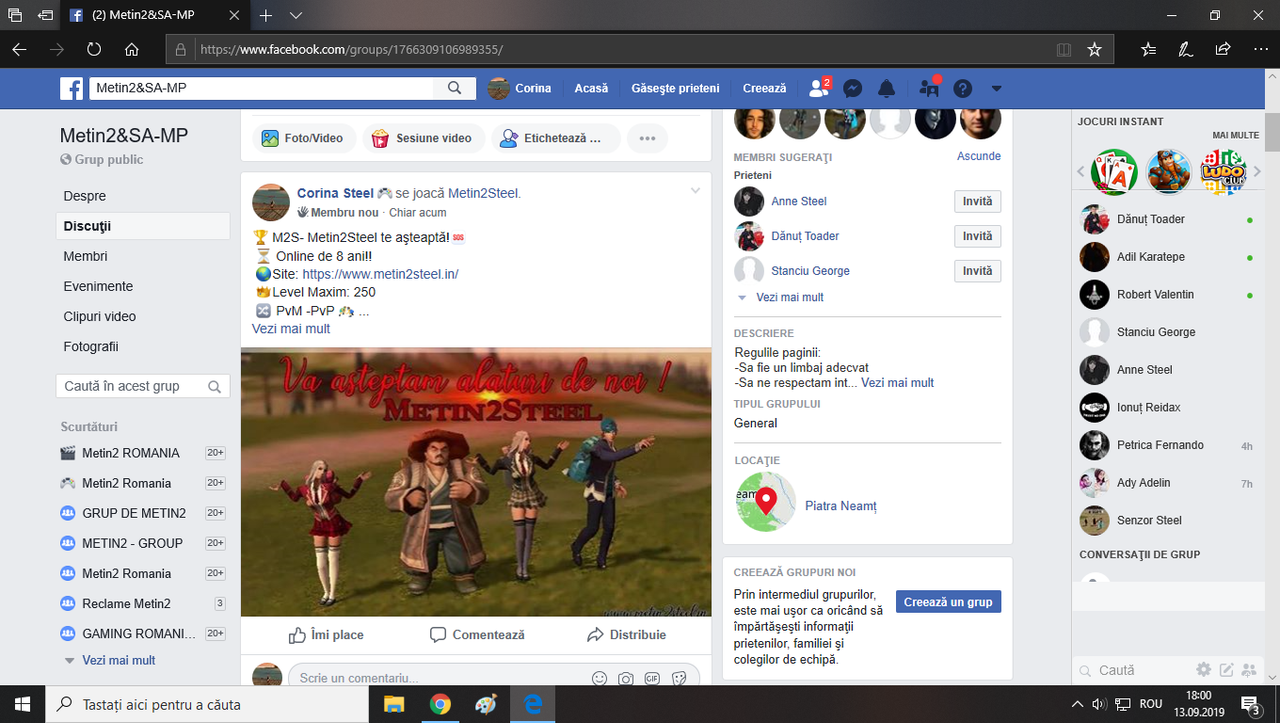Image resolution: width=1280 pixels, height=723 pixels.
Task: Open Edge settings and more menu
Action: tap(1259, 49)
